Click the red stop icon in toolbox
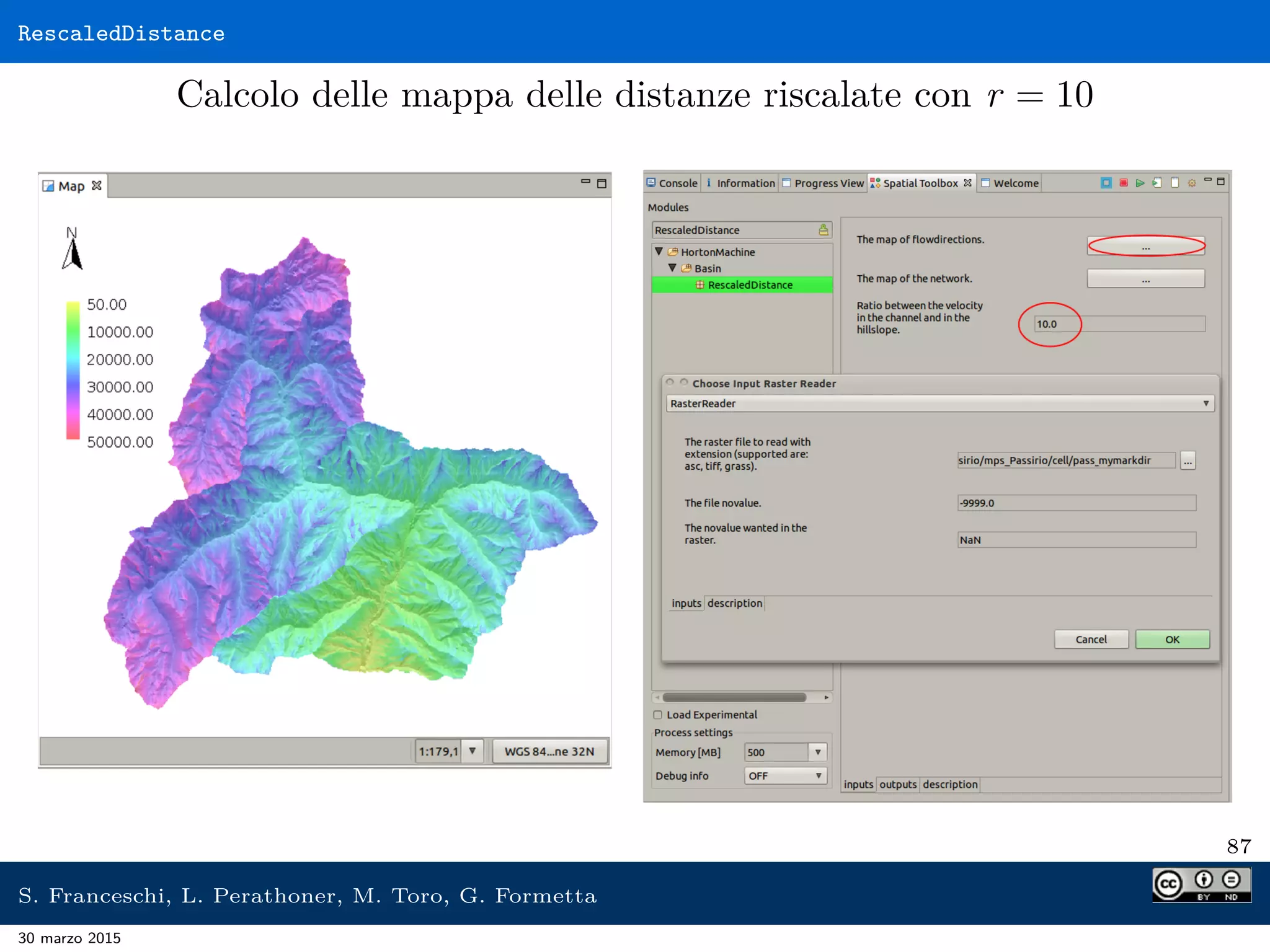This screenshot has height=952, width=1270. point(1123,183)
